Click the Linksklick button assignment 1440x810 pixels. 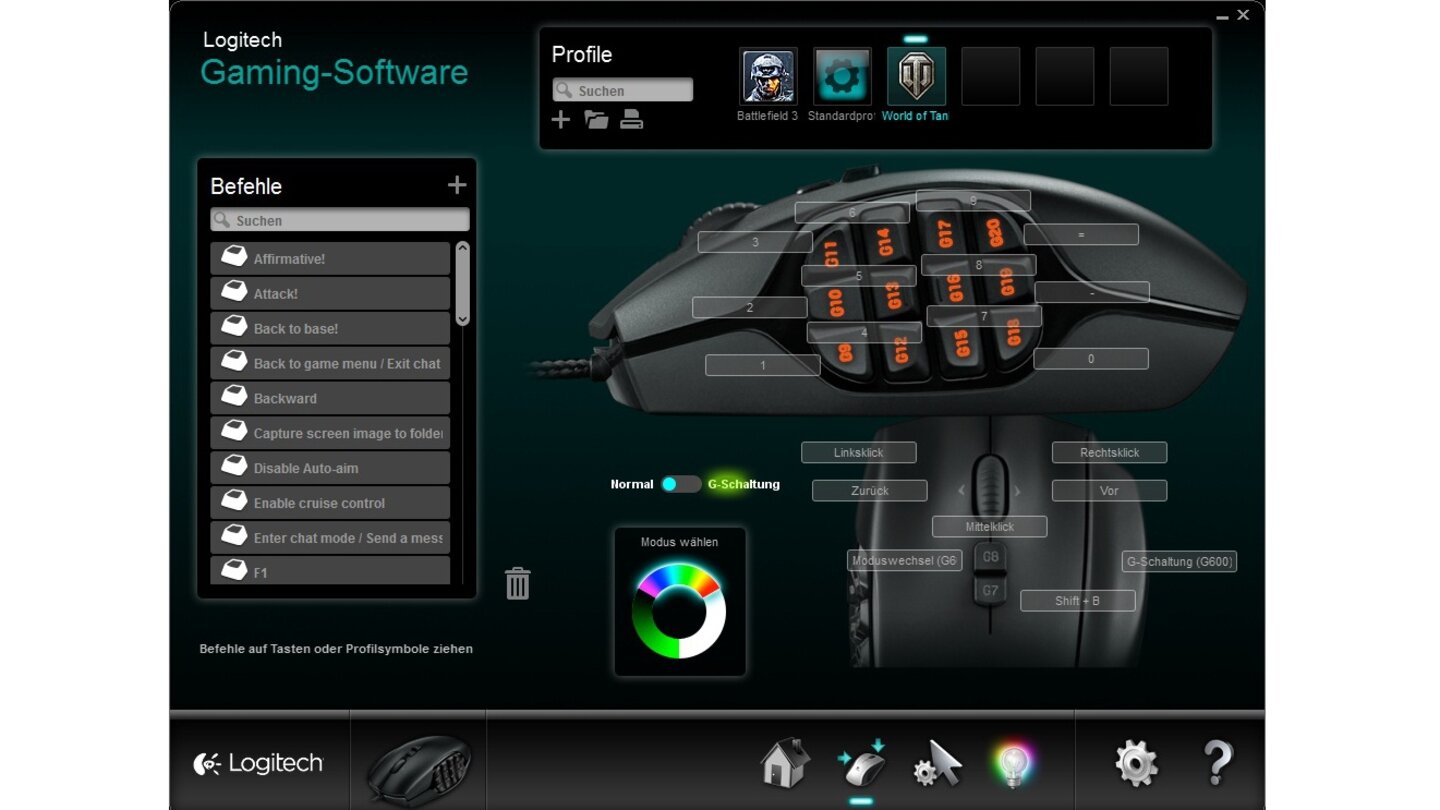[x=858, y=453]
